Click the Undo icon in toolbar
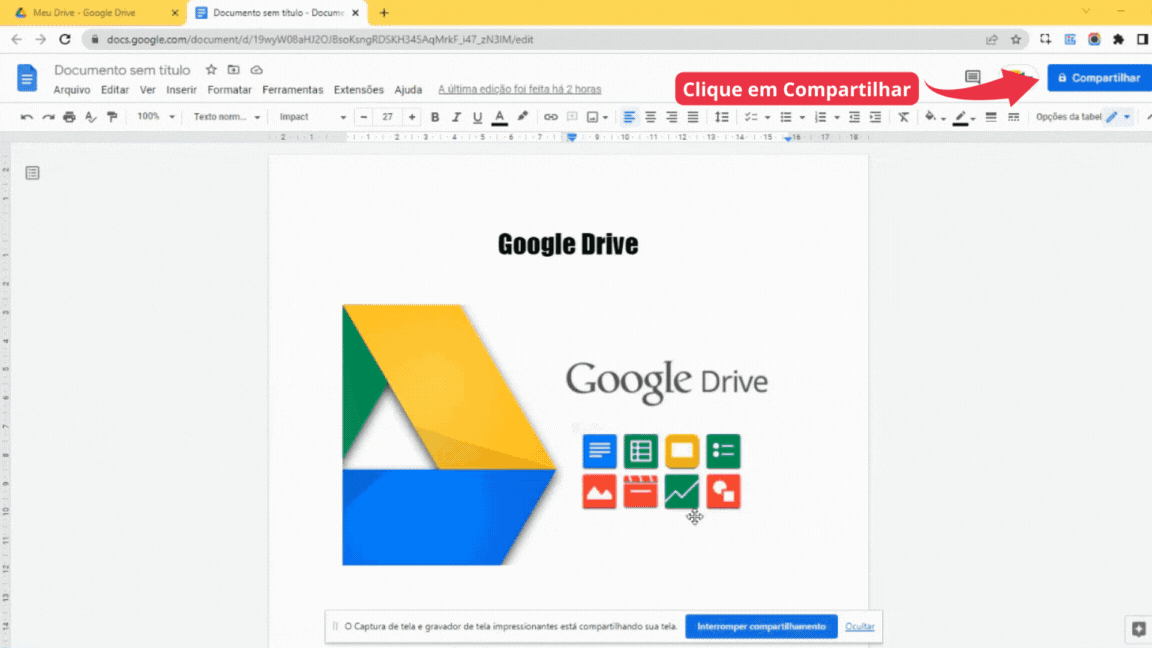 coord(26,117)
